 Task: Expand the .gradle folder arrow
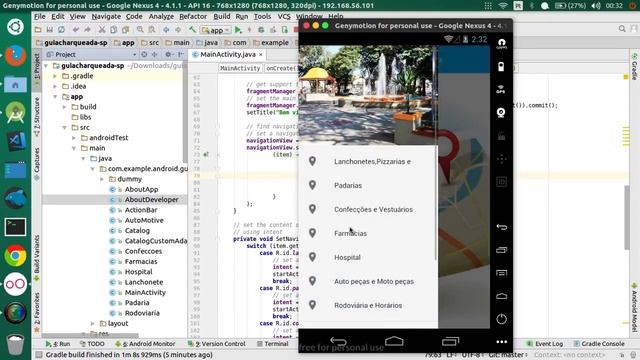(x=55, y=76)
